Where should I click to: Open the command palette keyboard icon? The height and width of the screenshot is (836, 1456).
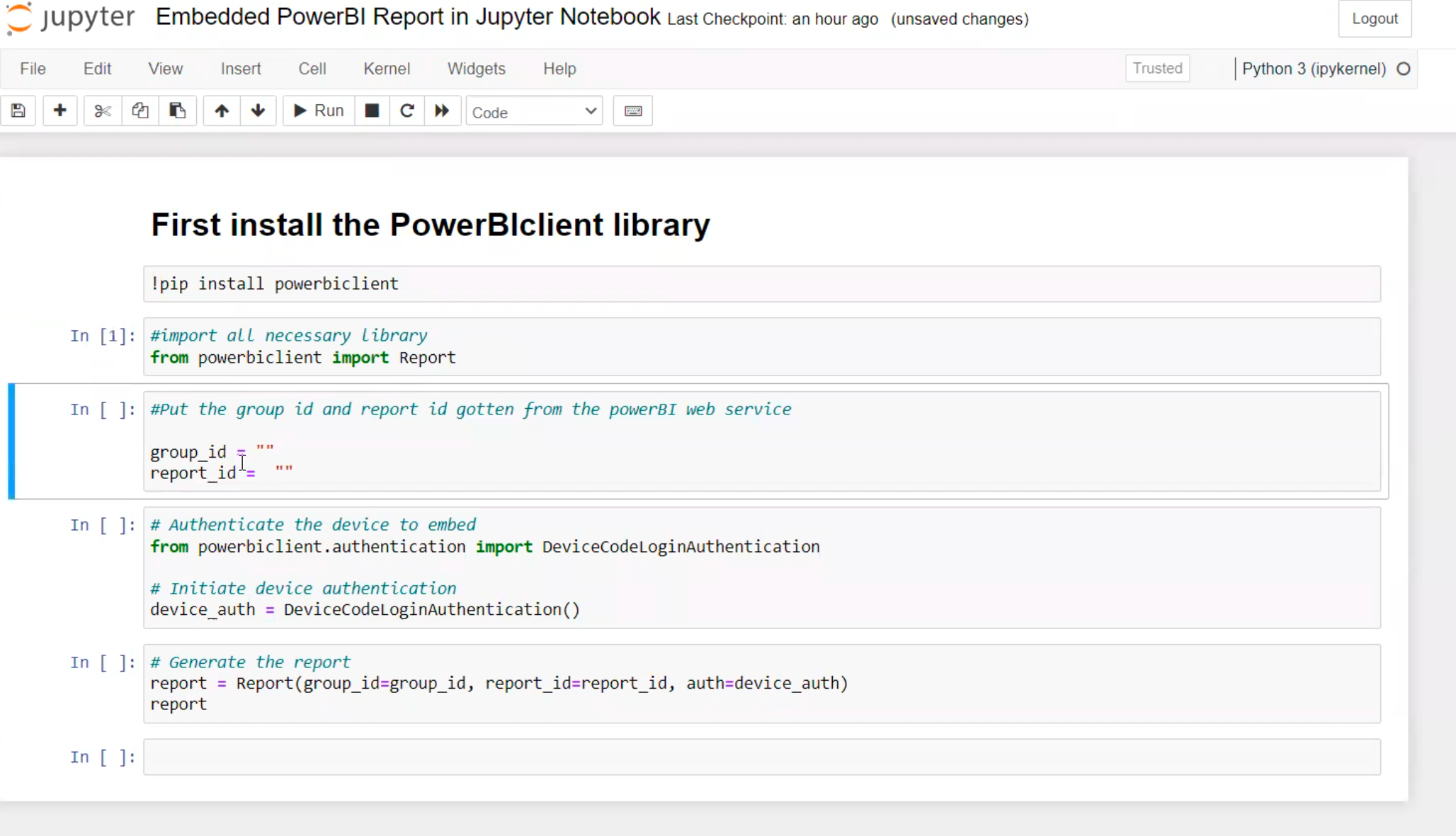click(632, 111)
